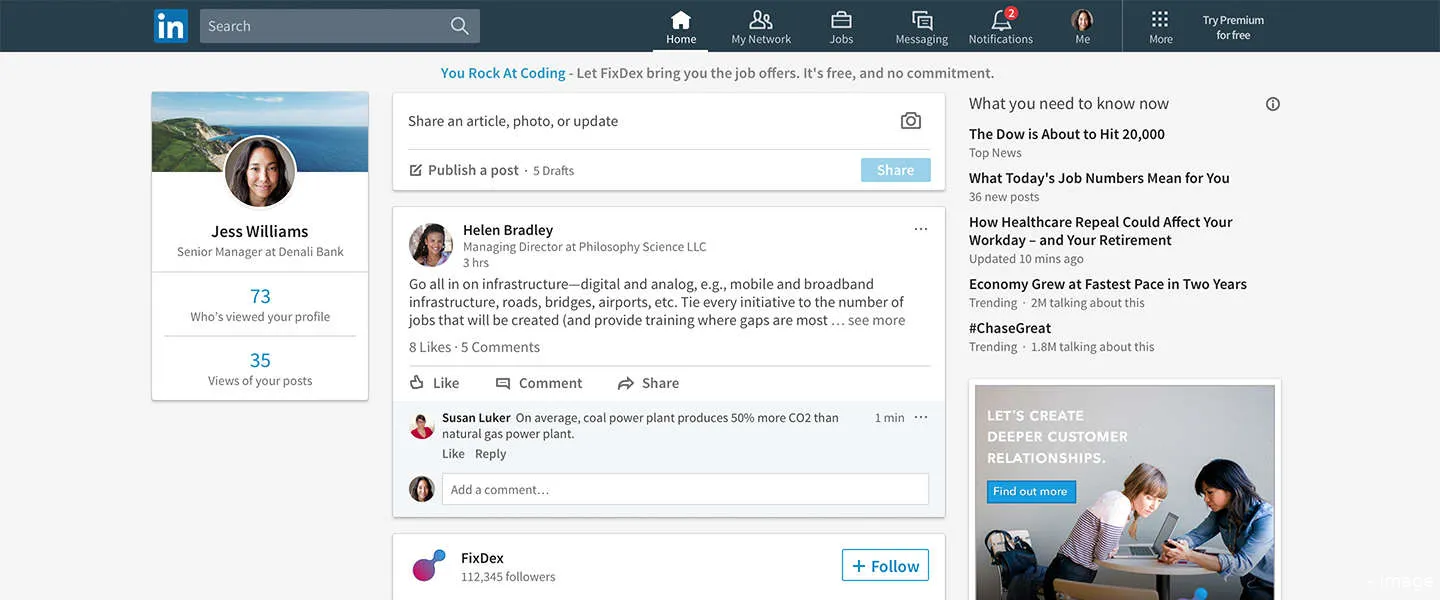The image size is (1440, 600).
Task: Click the LinkedIn logo
Action: 170,25
